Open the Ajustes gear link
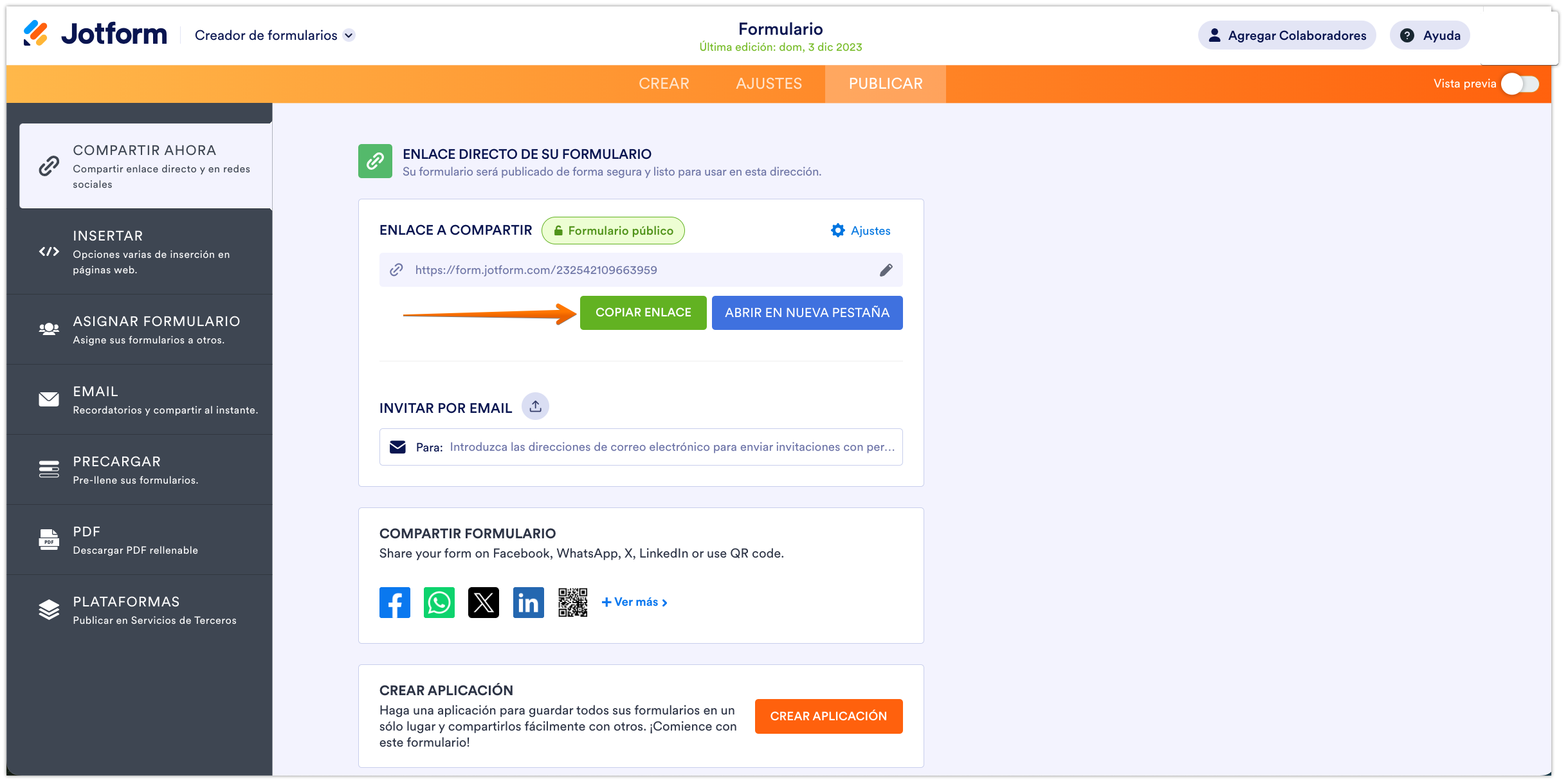1568x782 pixels. tap(861, 231)
